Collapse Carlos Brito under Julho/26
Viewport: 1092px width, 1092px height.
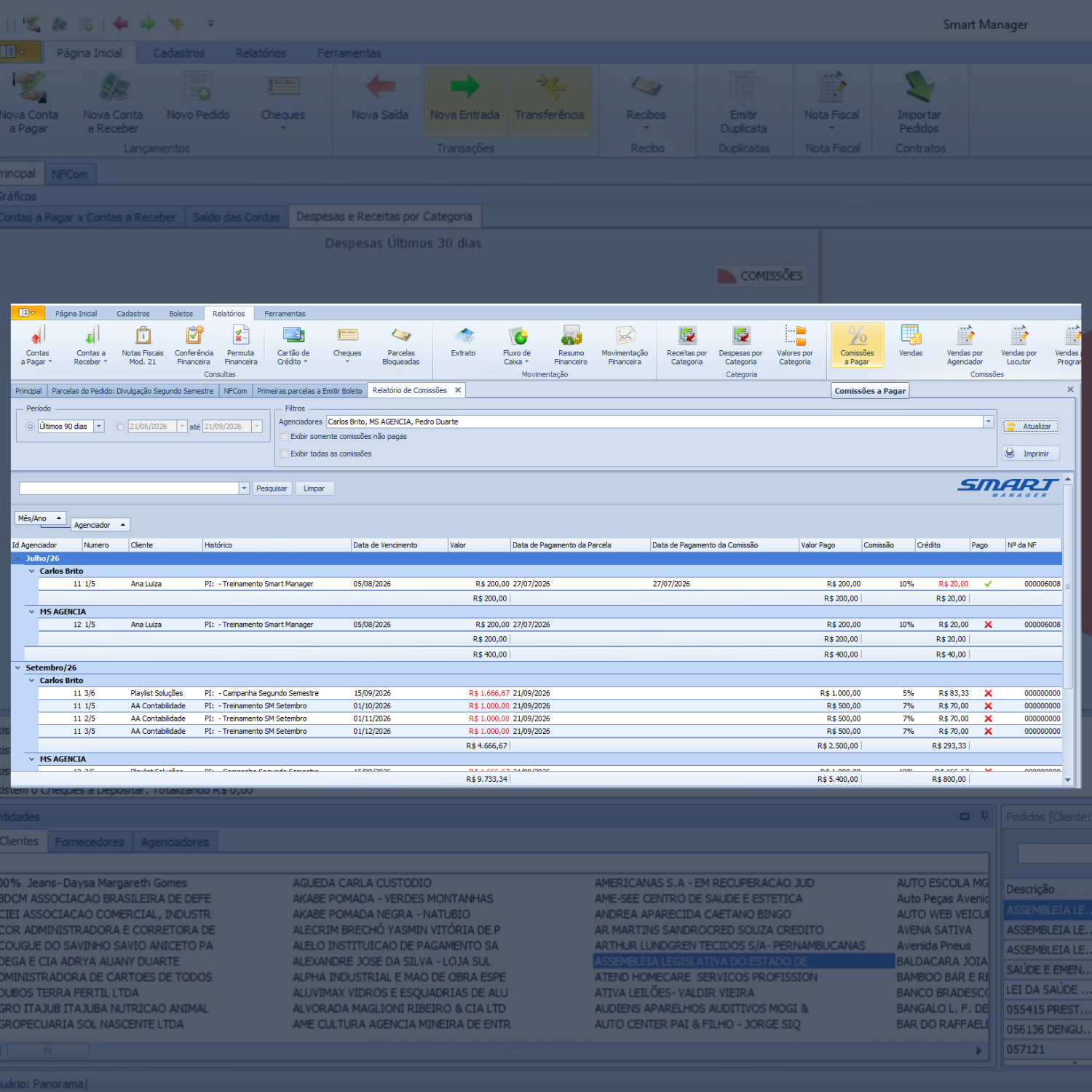(31, 571)
